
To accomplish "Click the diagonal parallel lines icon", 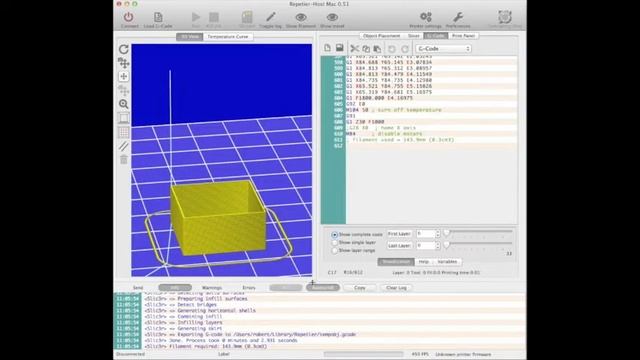I will [124, 146].
